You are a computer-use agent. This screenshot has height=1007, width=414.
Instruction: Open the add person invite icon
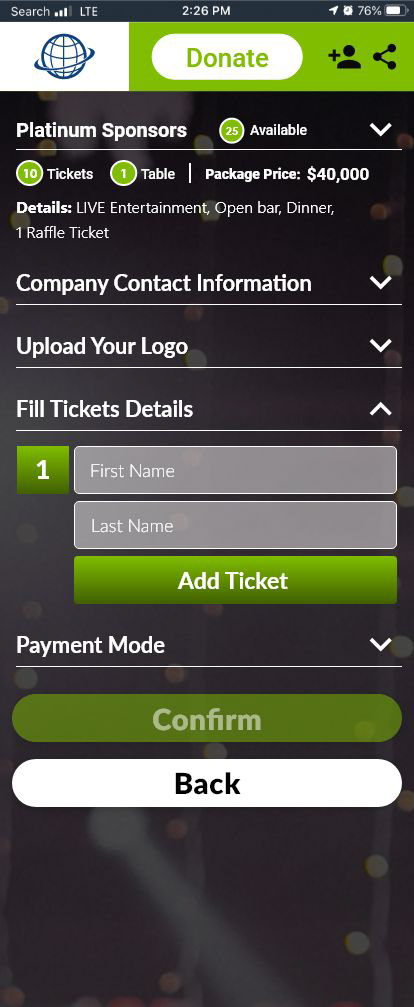[x=344, y=57]
